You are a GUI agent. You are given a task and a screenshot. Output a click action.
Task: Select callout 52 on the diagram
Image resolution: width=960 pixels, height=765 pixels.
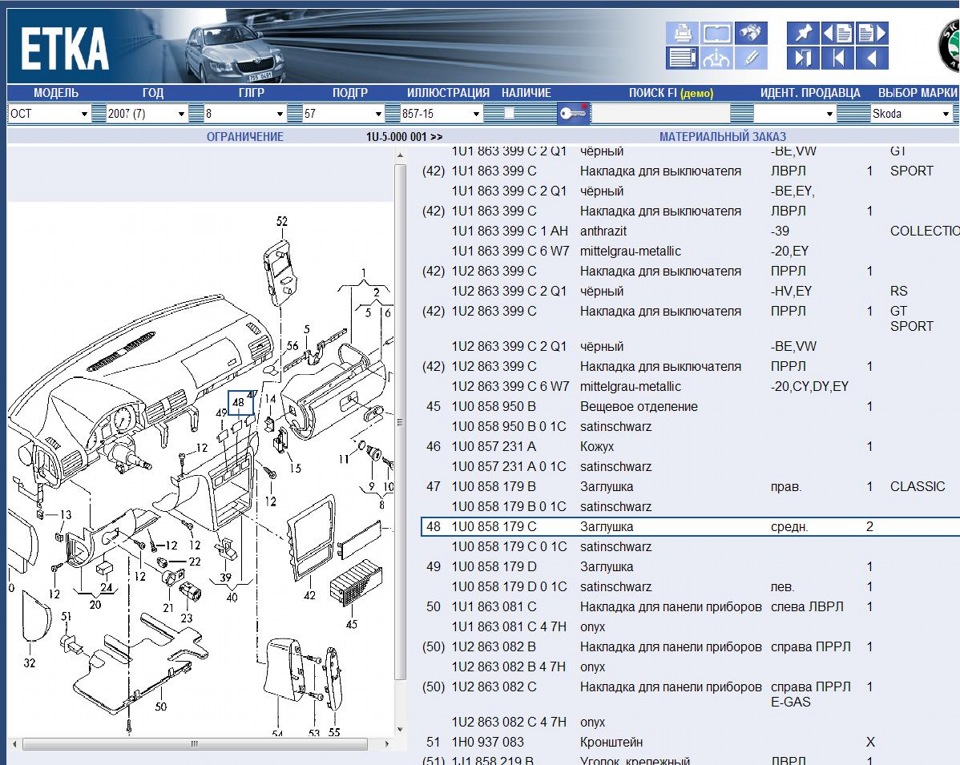(x=282, y=221)
